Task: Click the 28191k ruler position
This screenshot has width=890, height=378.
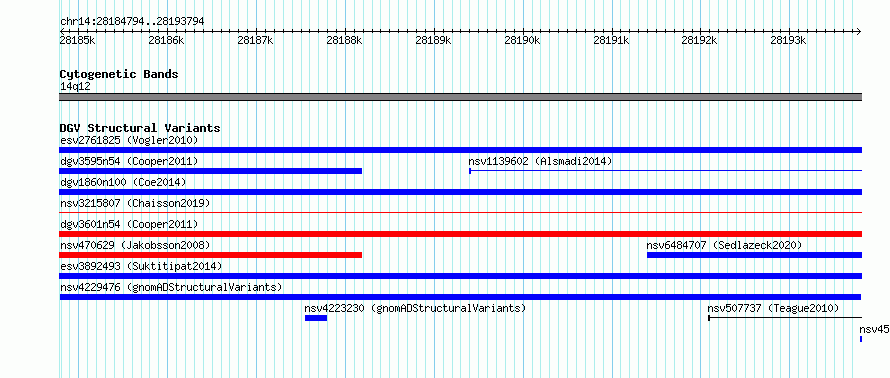Action: tap(611, 41)
